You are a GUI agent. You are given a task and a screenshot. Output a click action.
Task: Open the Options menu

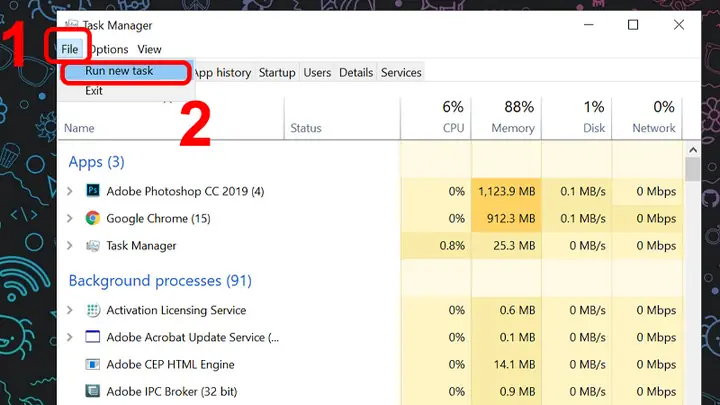click(108, 49)
